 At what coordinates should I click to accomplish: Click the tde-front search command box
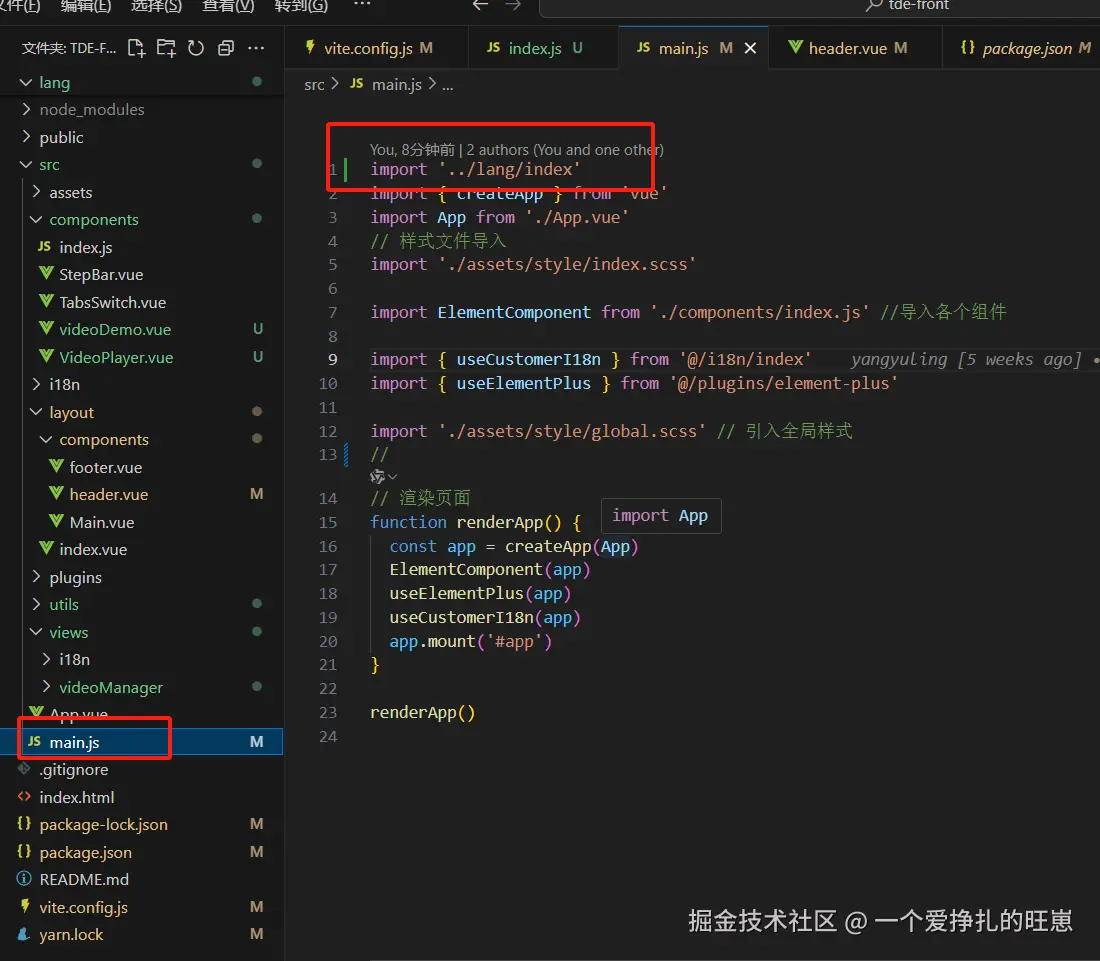[x=819, y=6]
